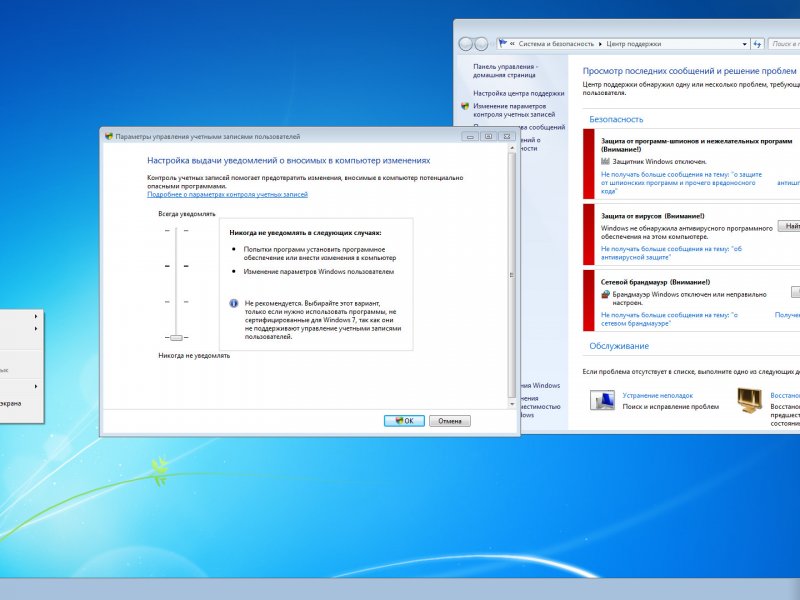Click the Система и безопасность breadcrumb
The width and height of the screenshot is (800, 600).
pos(556,44)
